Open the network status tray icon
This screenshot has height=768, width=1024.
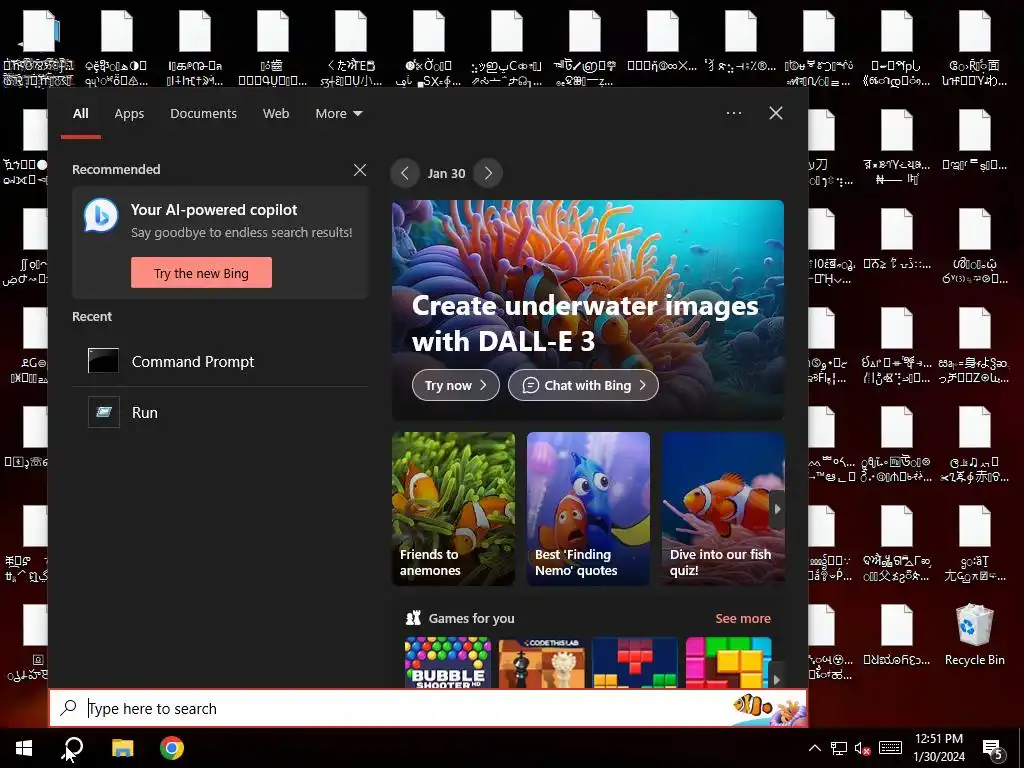coord(839,748)
